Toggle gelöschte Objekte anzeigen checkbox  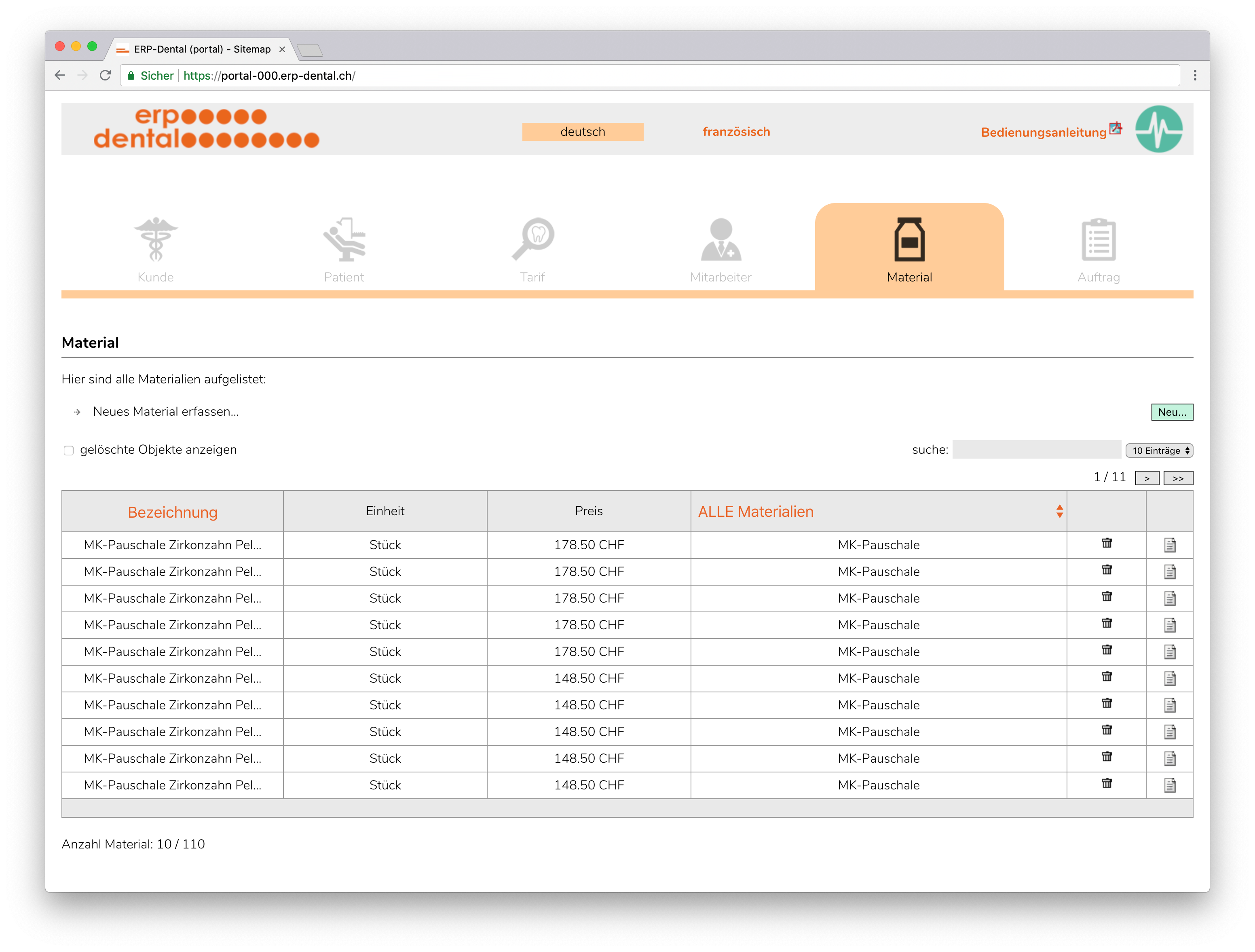point(69,451)
